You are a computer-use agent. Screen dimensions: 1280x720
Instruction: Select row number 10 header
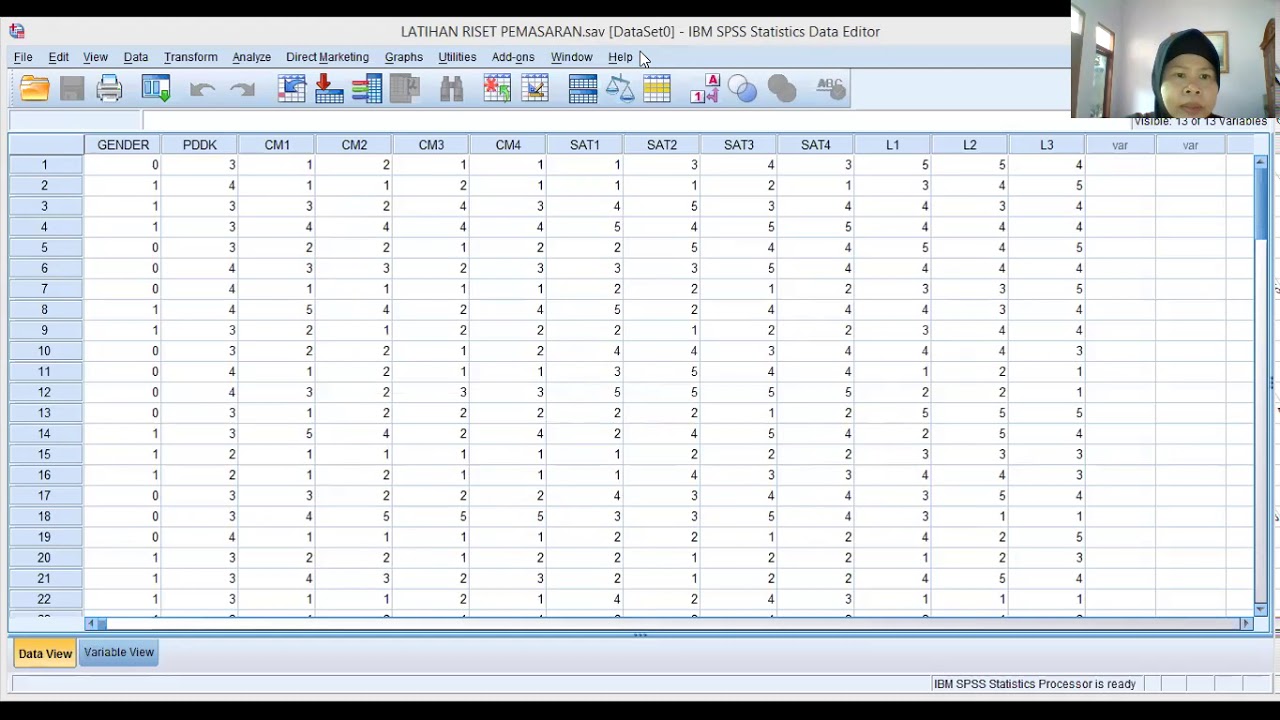tap(45, 351)
